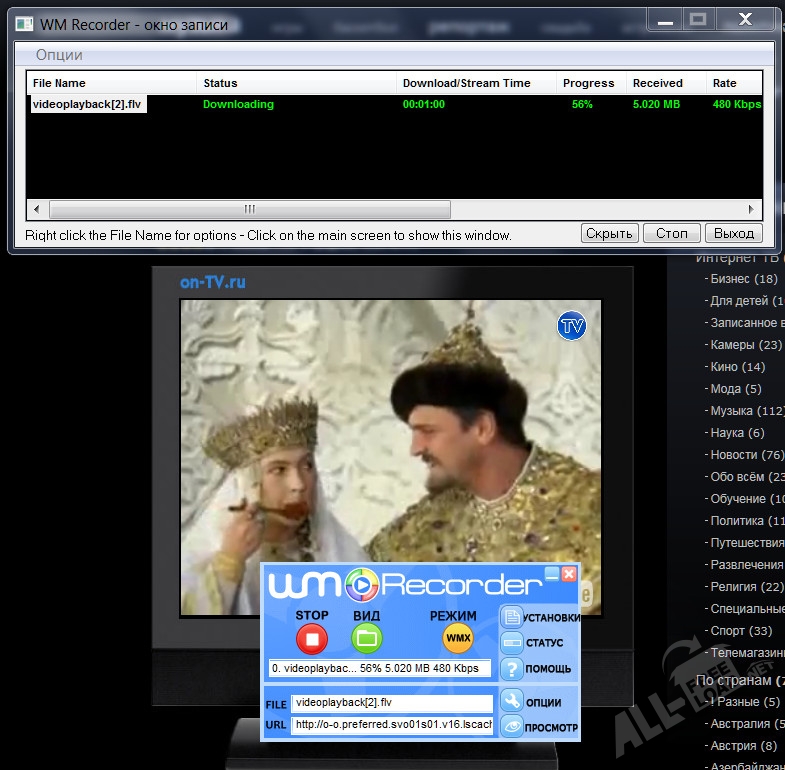Open the Спорт (33) category link

click(741, 631)
